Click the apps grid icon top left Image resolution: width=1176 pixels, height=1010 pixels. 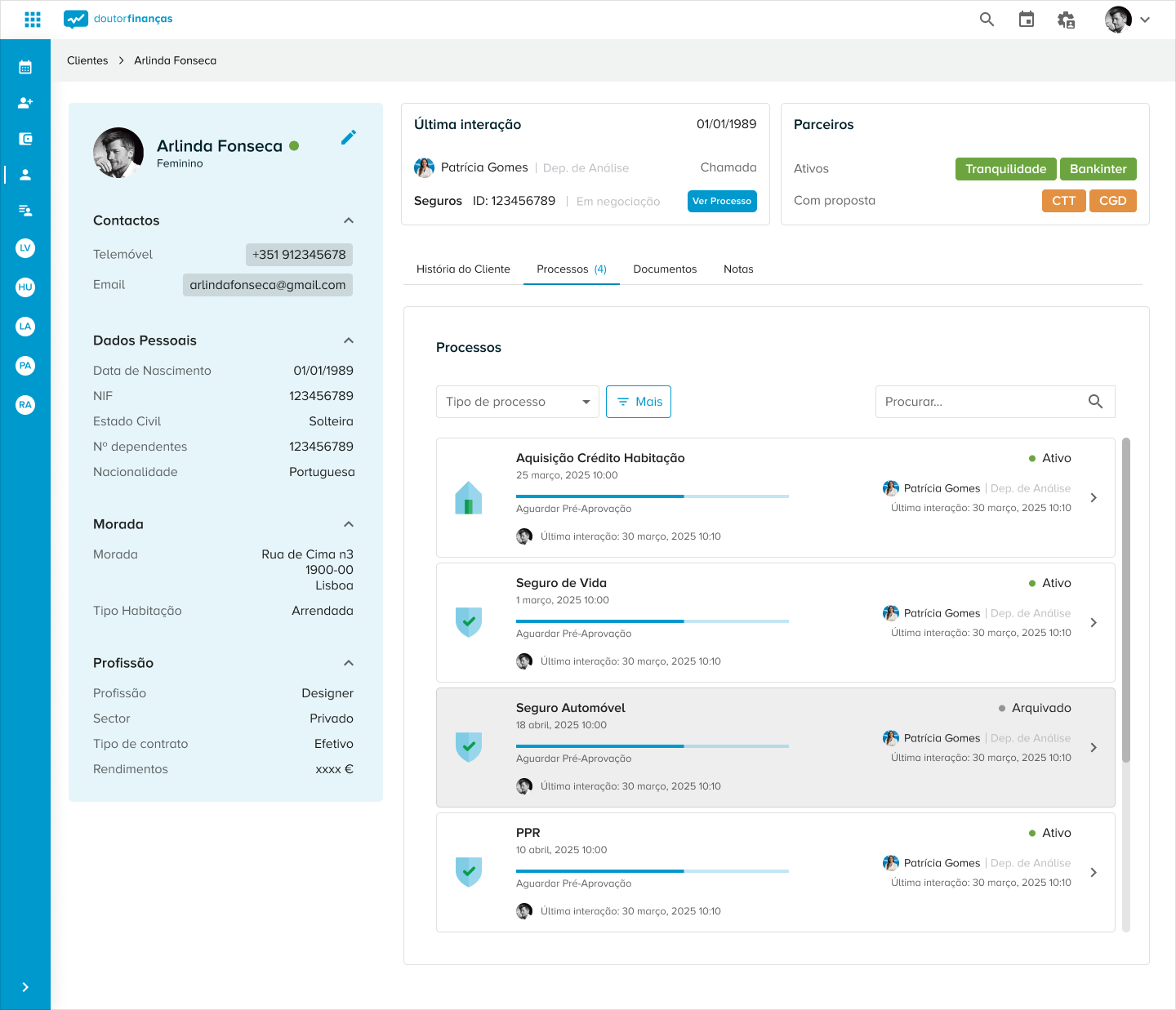(33, 19)
